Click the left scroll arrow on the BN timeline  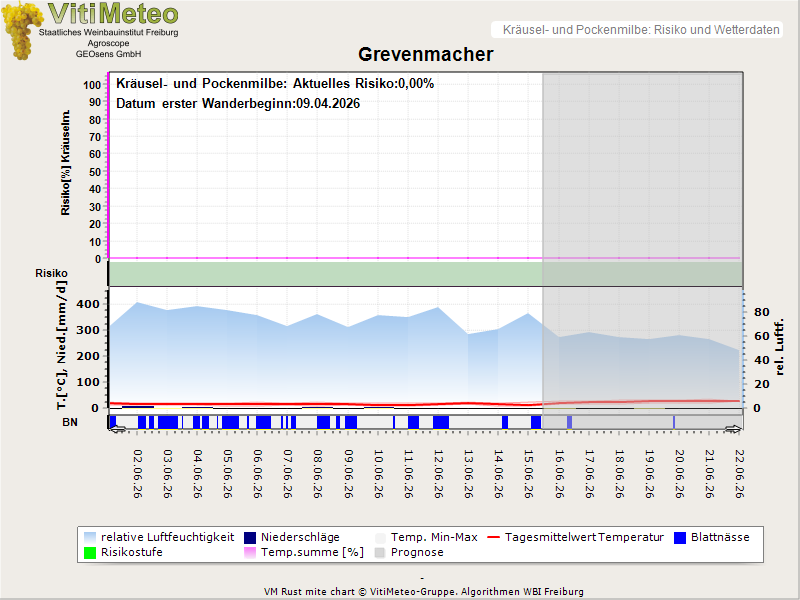click(x=118, y=430)
